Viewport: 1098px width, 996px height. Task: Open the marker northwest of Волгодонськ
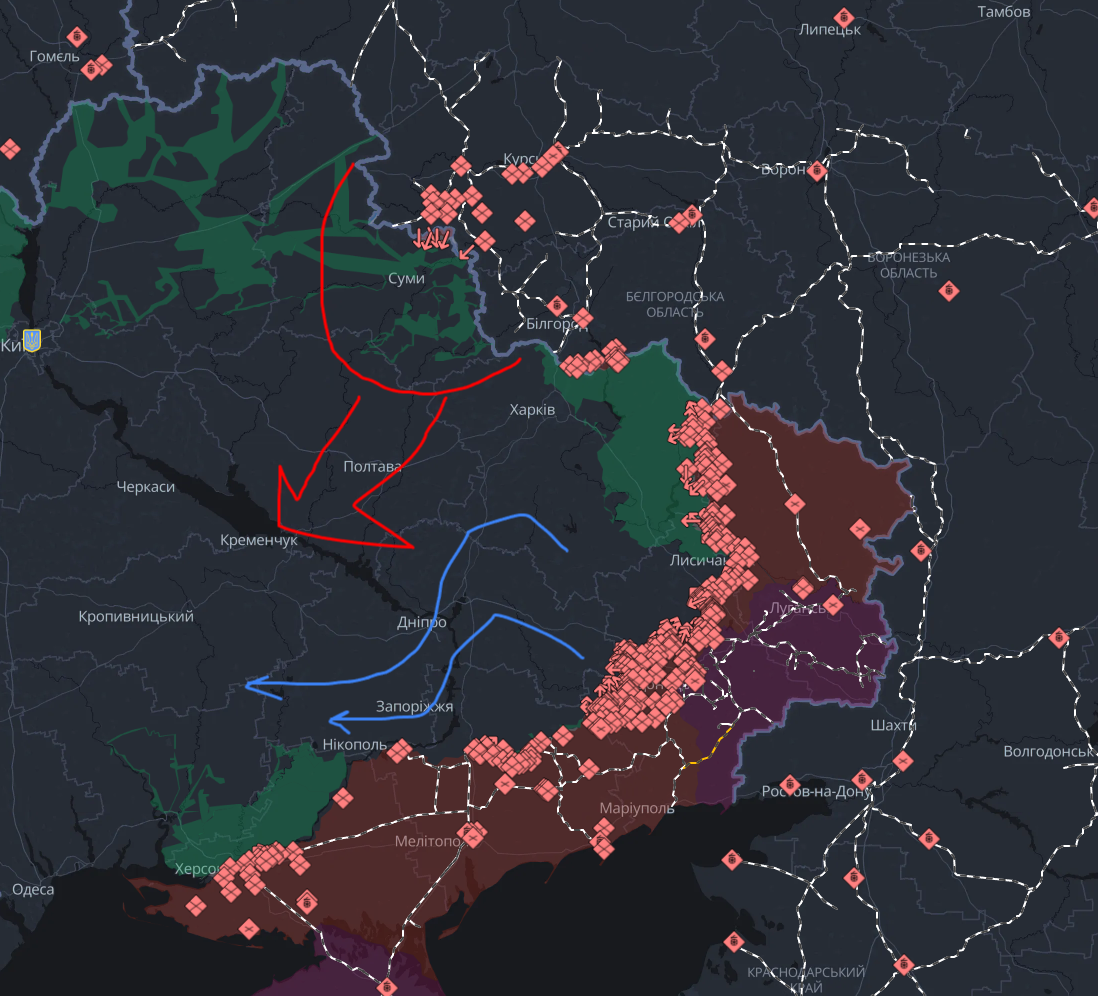tap(1059, 638)
